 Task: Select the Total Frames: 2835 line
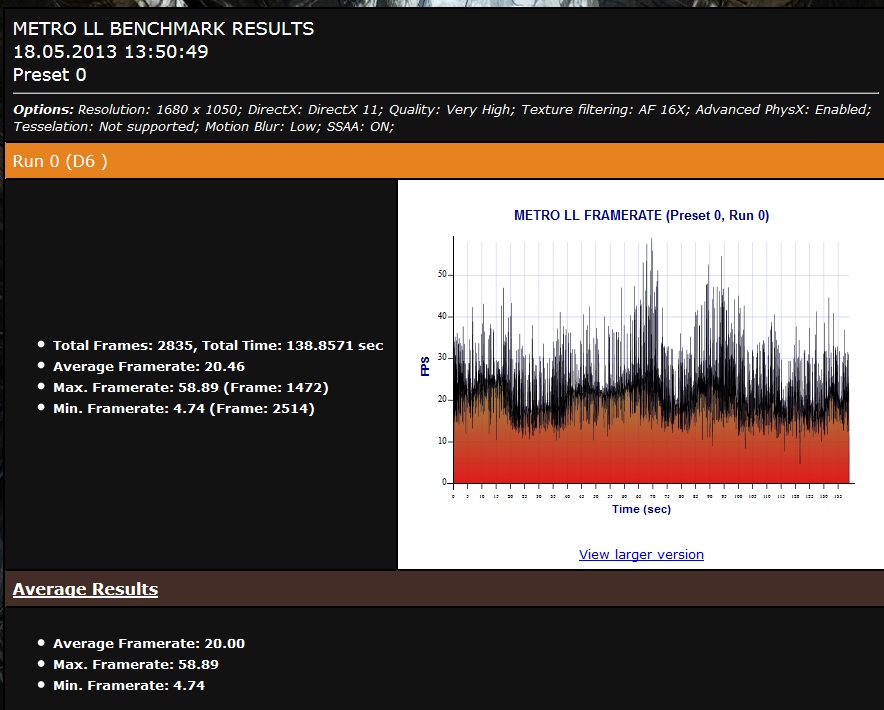pyautogui.click(x=218, y=345)
